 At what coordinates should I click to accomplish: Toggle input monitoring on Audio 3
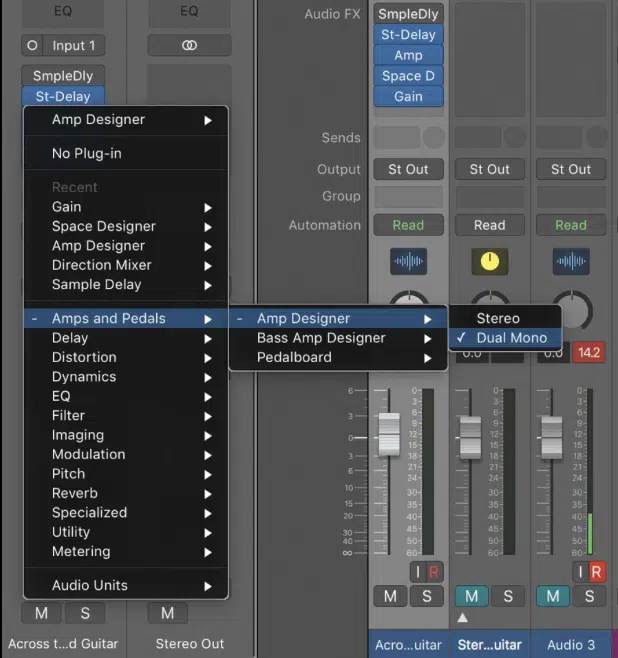pos(581,572)
